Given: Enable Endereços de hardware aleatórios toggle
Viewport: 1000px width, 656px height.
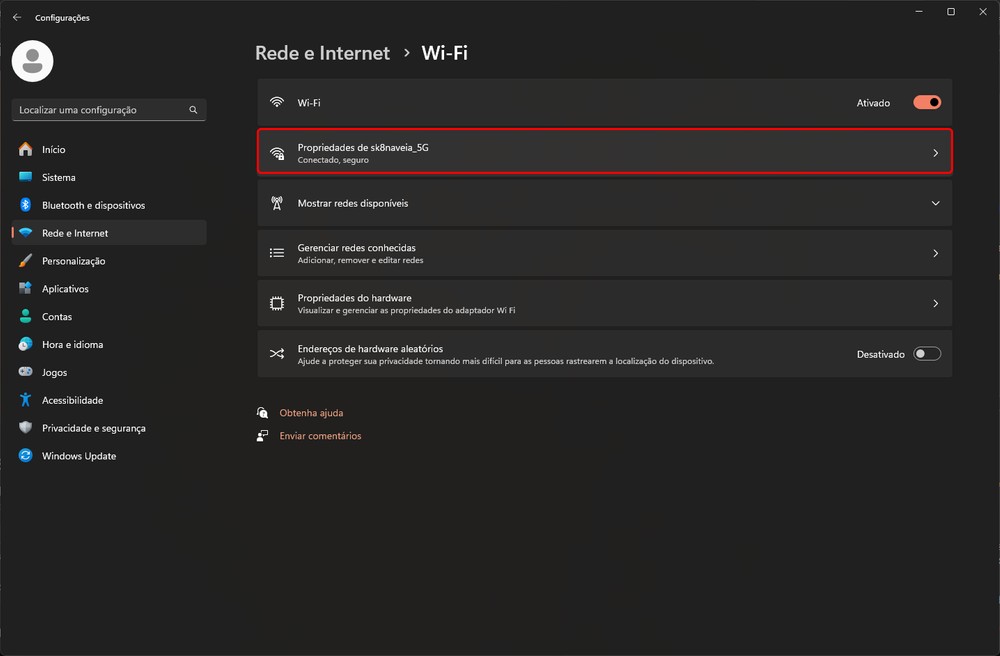Looking at the screenshot, I should 927,354.
